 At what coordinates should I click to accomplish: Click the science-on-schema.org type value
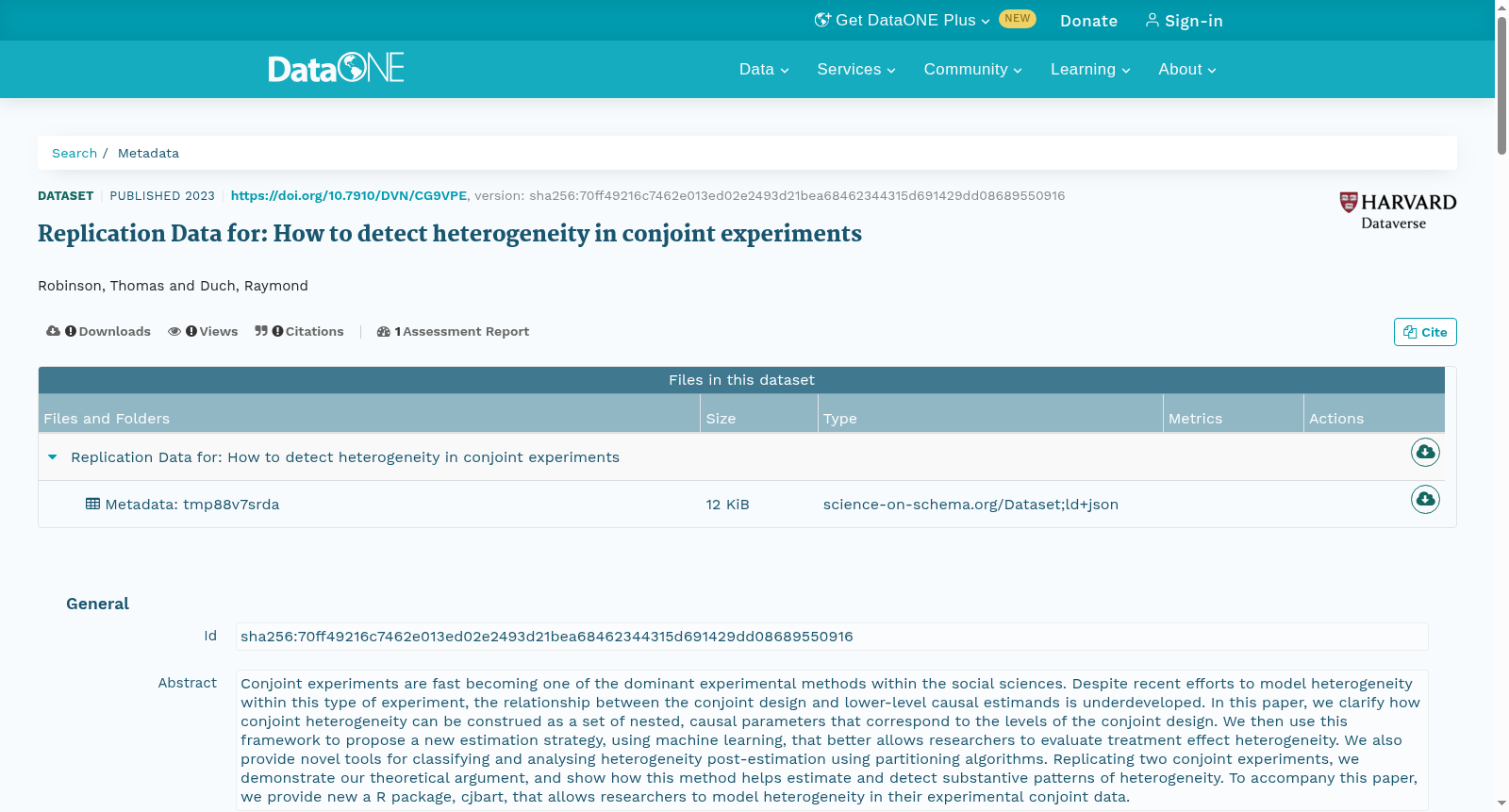970,505
